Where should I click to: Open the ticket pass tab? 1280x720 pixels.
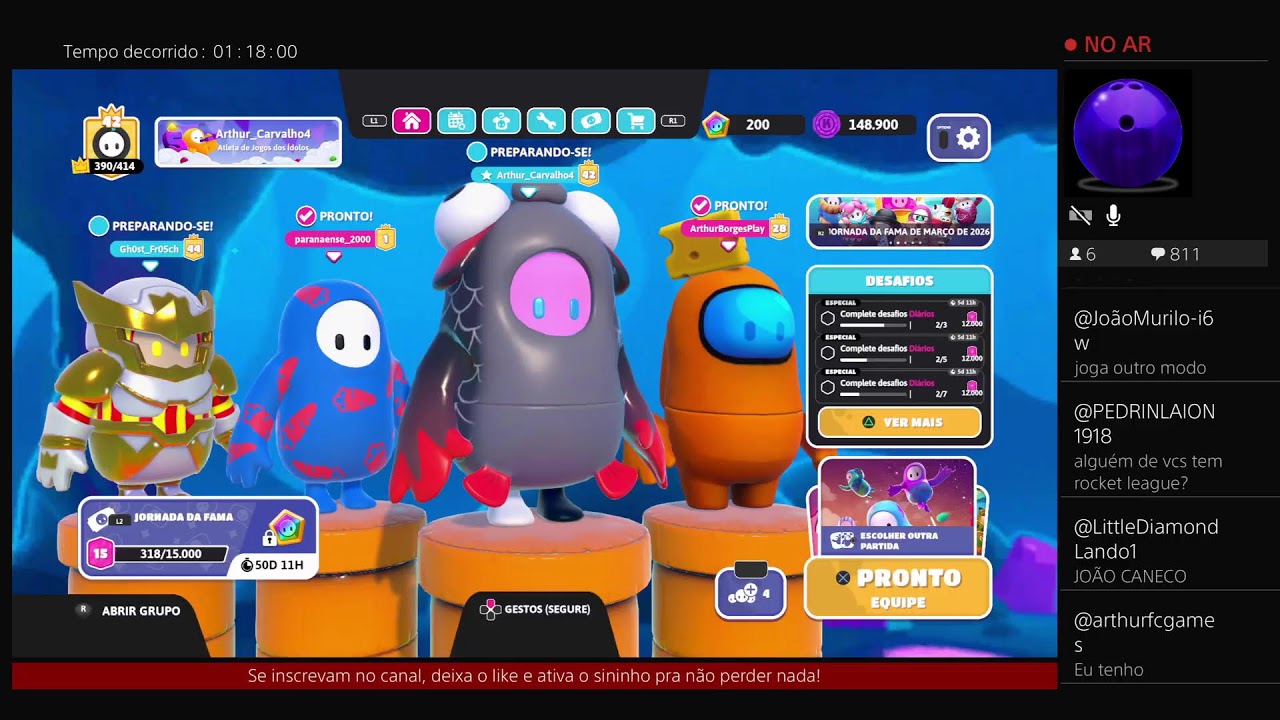pos(591,121)
